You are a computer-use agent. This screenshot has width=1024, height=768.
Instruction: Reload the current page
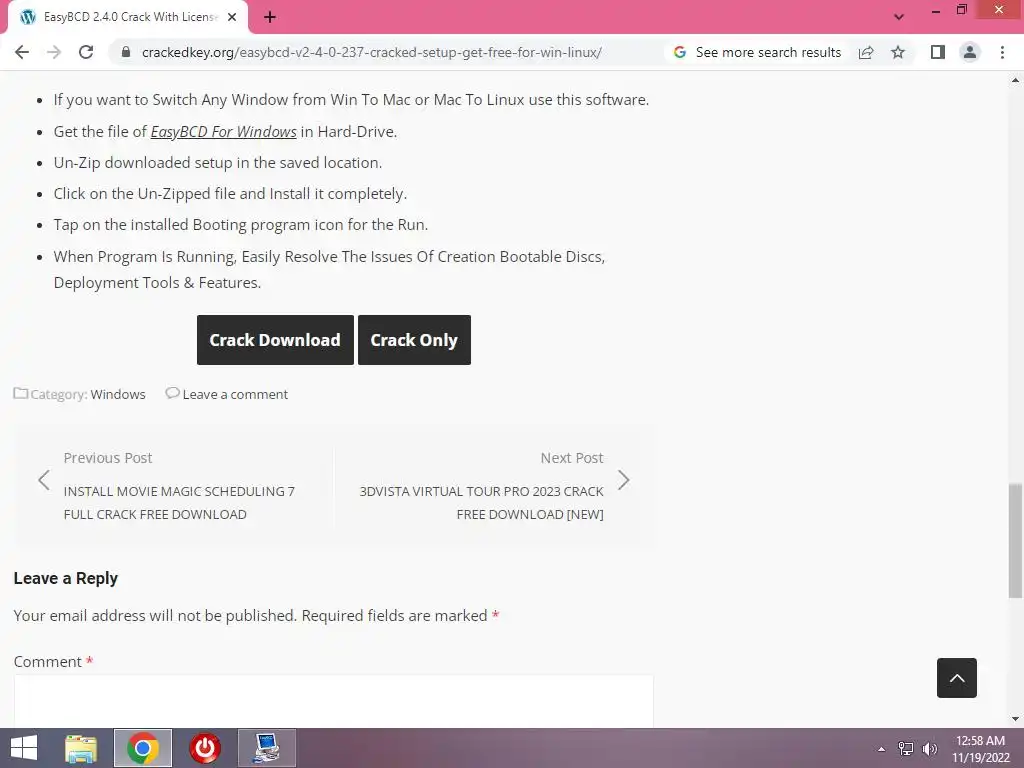86,52
